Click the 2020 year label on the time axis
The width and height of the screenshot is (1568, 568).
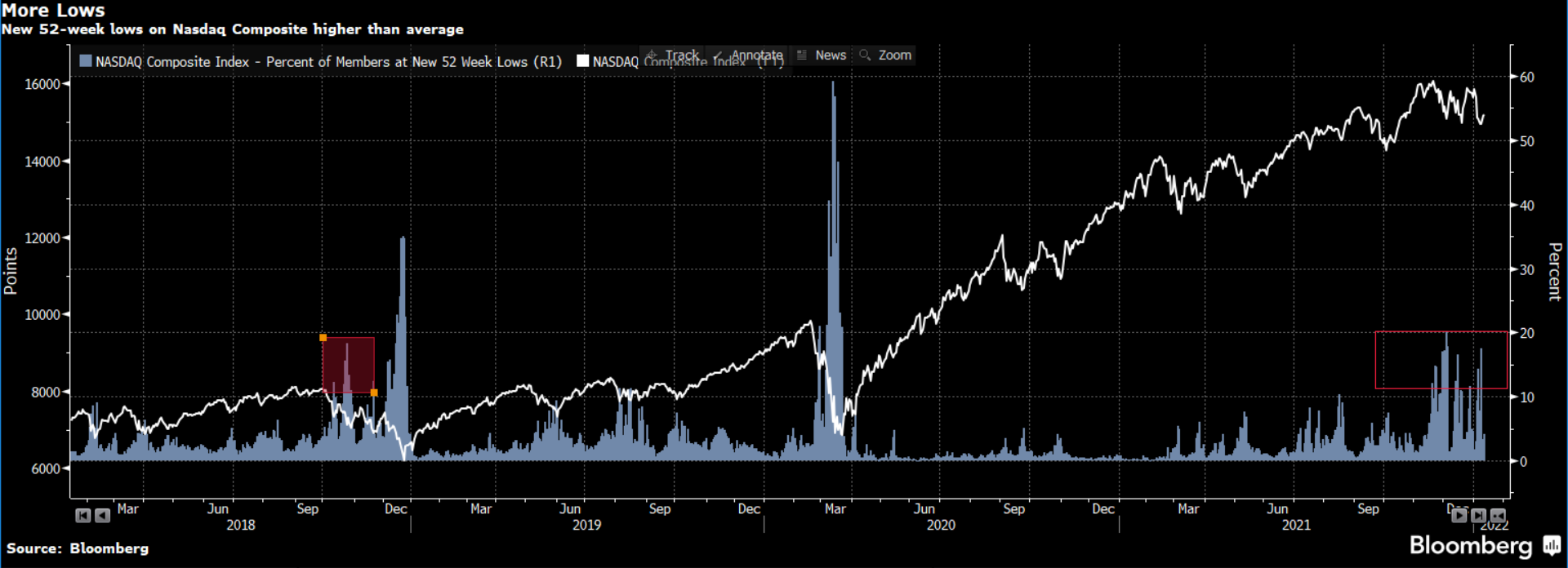coord(941,525)
